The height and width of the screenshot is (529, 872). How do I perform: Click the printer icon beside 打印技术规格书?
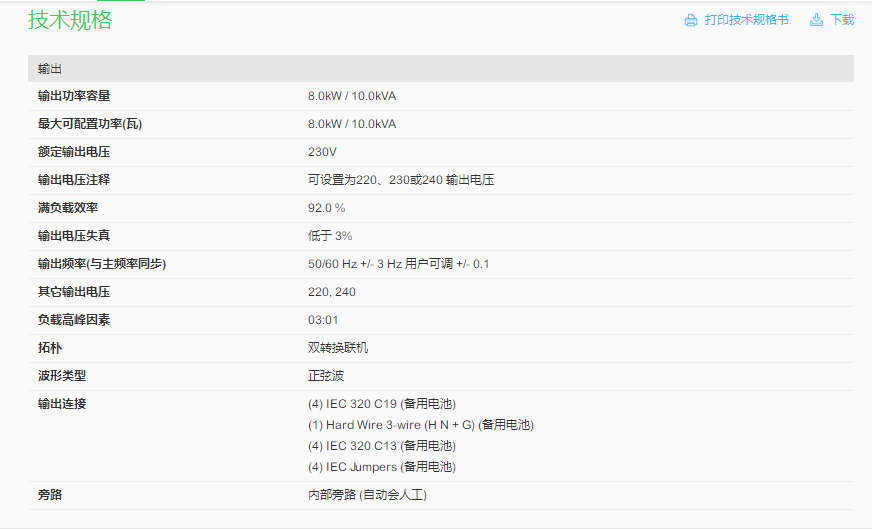pyautogui.click(x=690, y=20)
